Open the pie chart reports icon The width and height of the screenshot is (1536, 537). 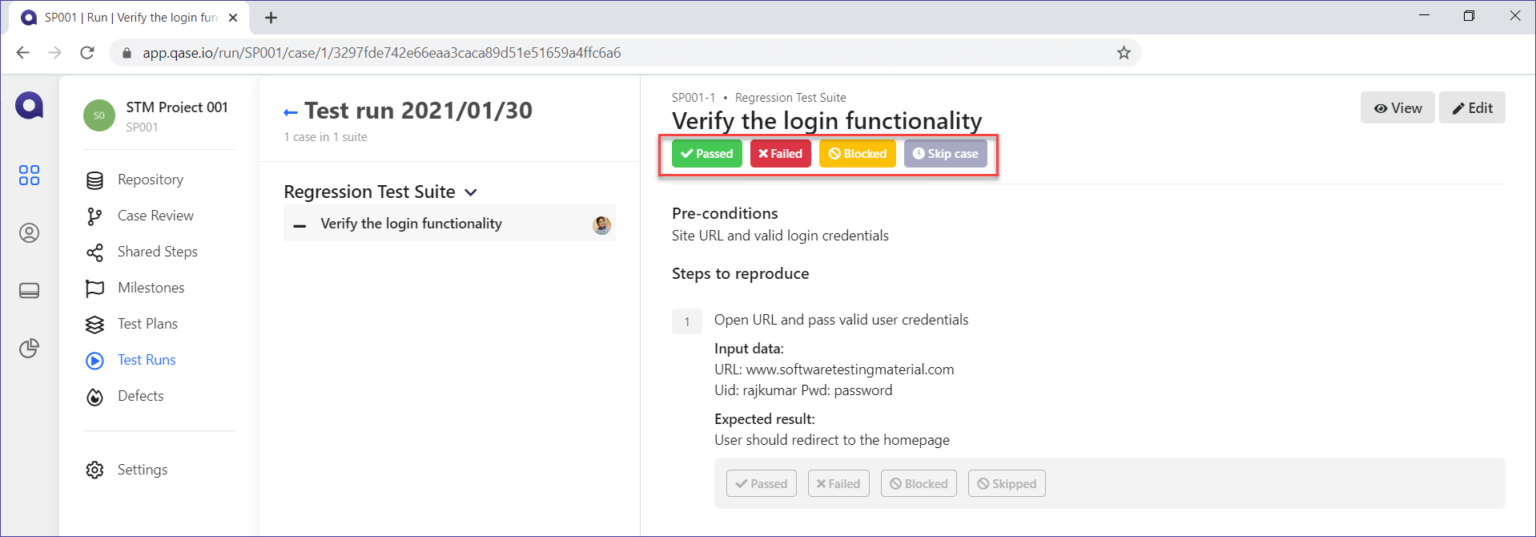tap(29, 348)
